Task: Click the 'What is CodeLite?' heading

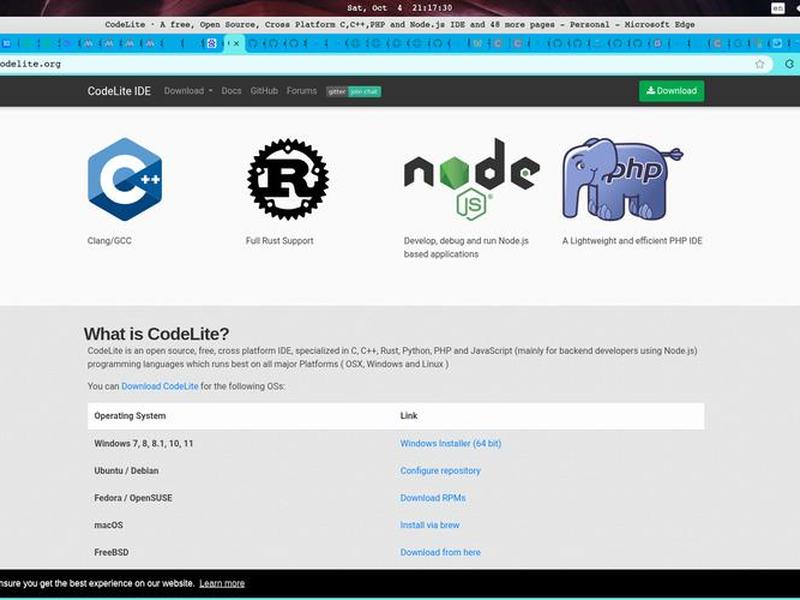Action: tap(157, 334)
